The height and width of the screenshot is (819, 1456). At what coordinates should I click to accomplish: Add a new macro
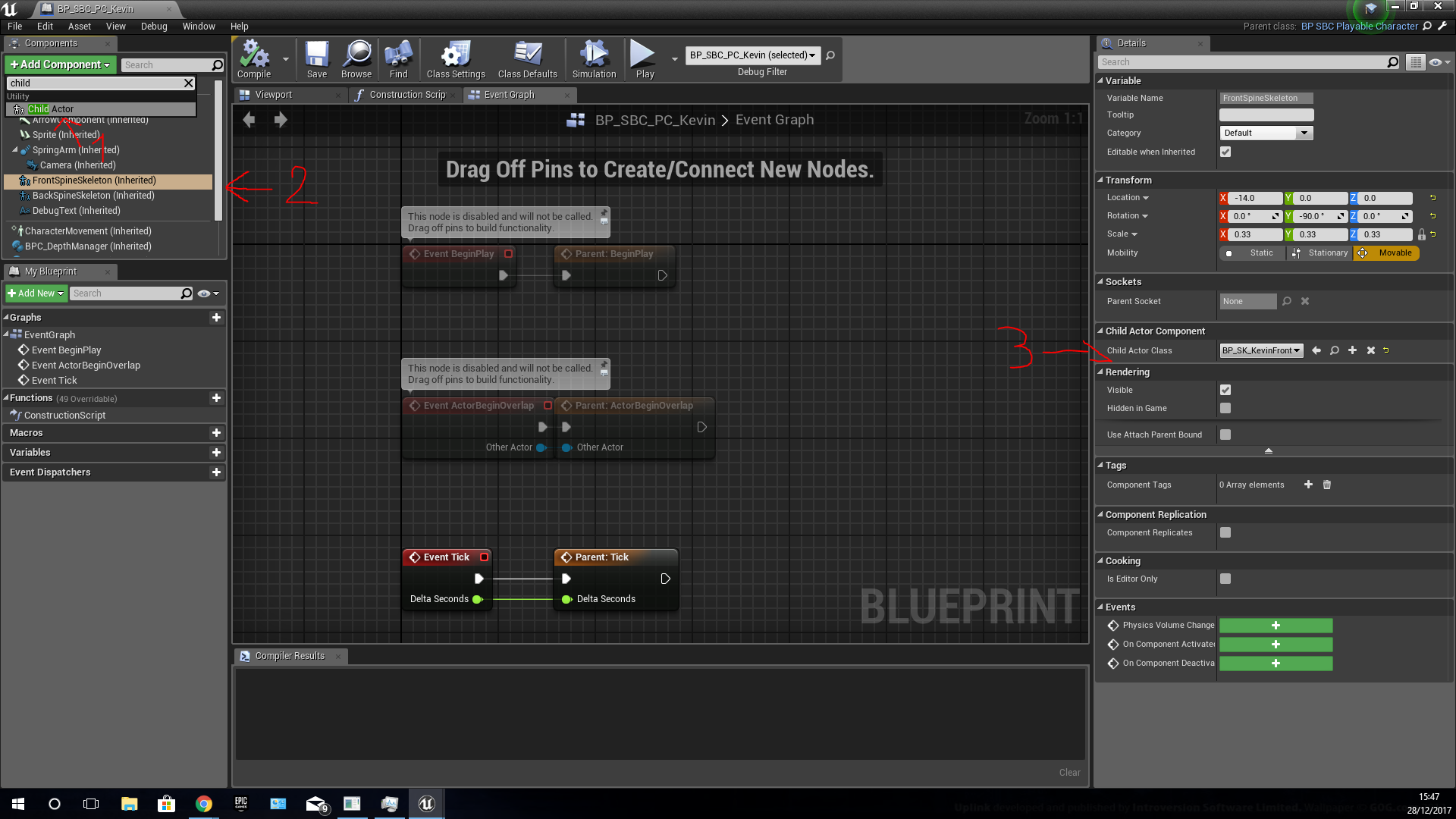pos(217,433)
